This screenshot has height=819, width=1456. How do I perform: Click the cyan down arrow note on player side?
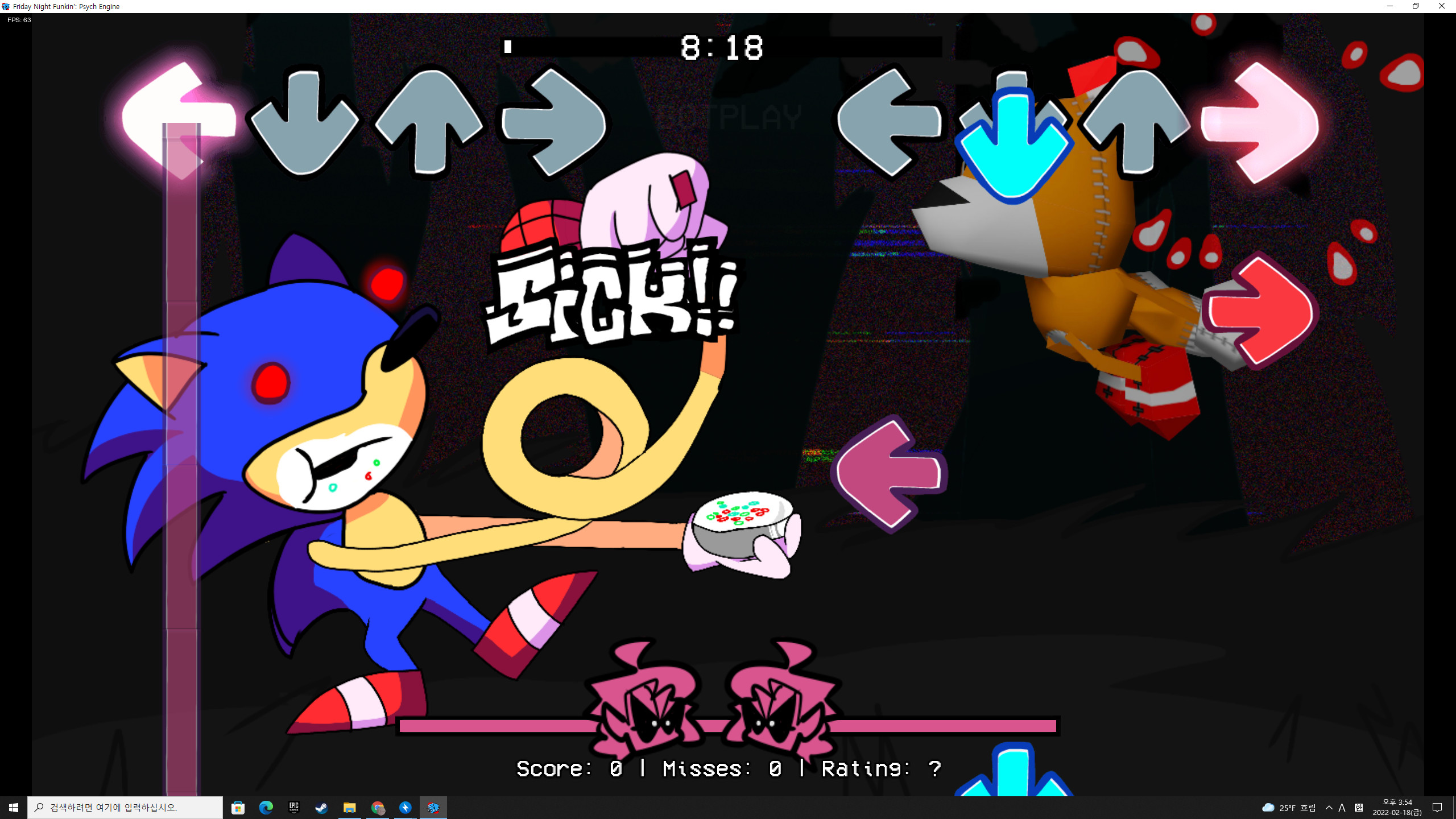point(1014,147)
